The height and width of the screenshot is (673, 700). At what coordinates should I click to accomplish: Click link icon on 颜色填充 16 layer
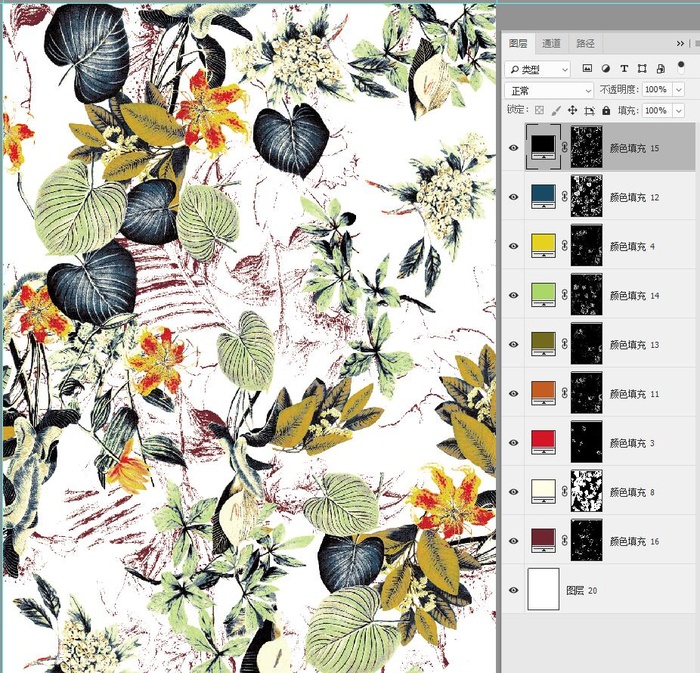point(564,540)
